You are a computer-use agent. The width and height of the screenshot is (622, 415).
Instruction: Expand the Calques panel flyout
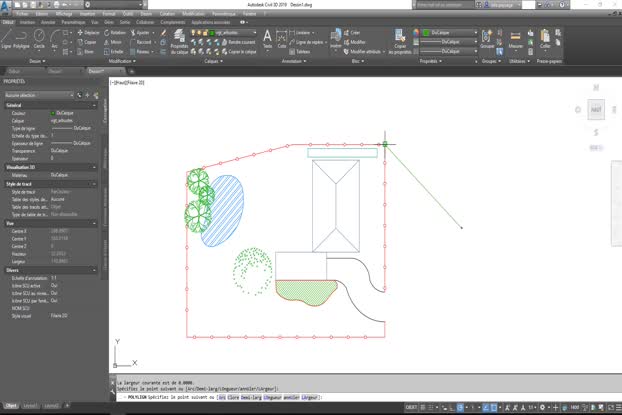213,61
